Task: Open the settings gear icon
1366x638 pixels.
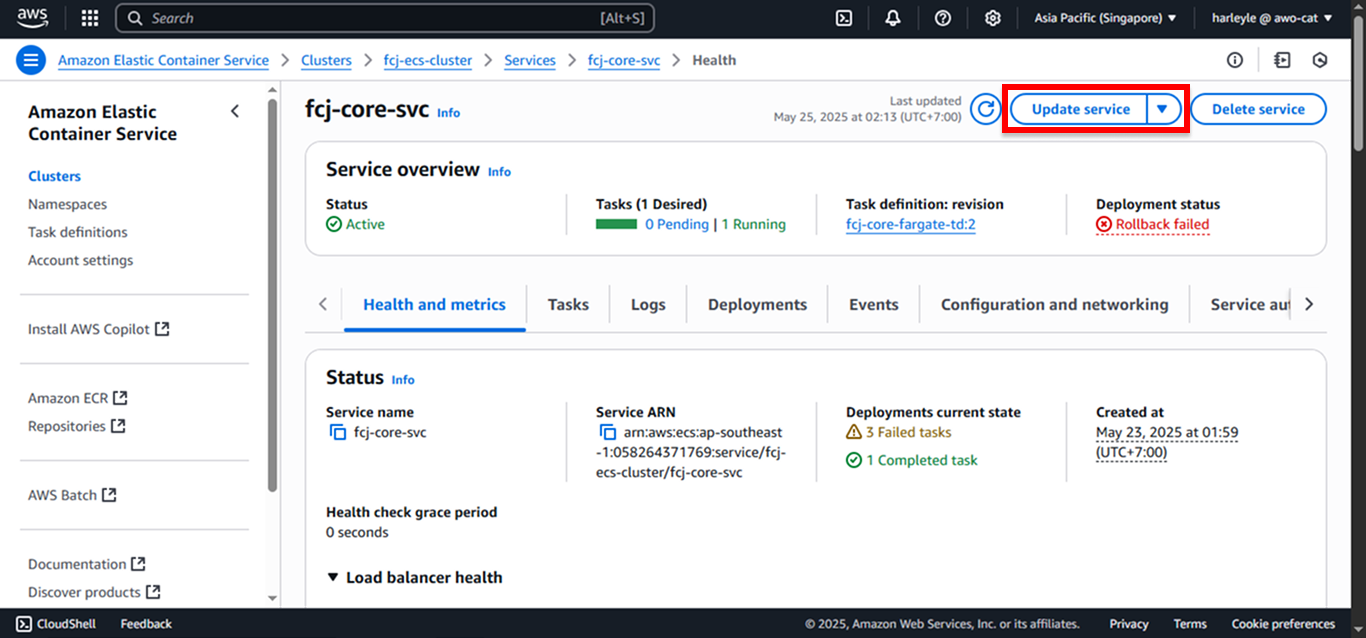Action: 992,18
